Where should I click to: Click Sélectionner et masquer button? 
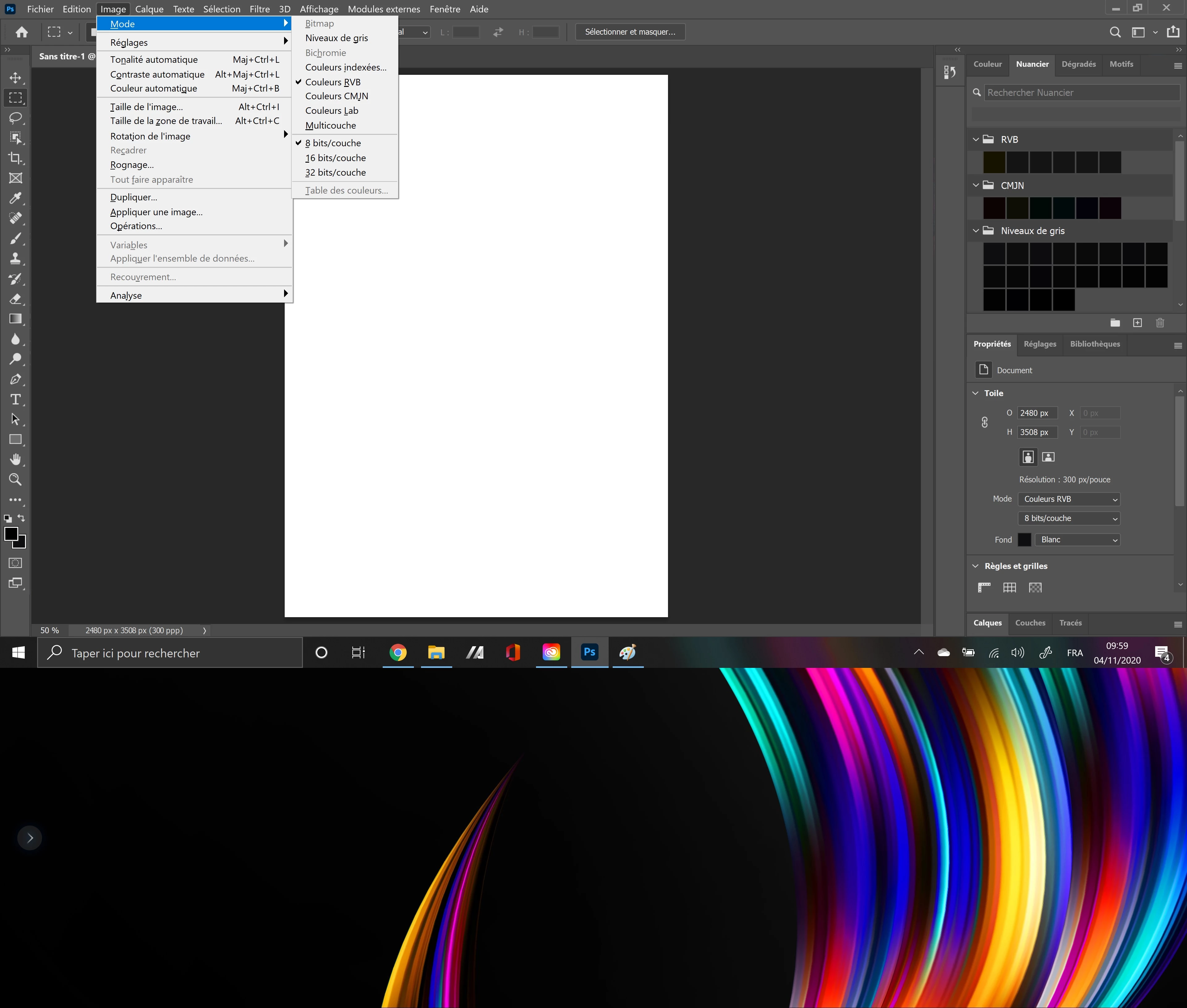tap(630, 32)
